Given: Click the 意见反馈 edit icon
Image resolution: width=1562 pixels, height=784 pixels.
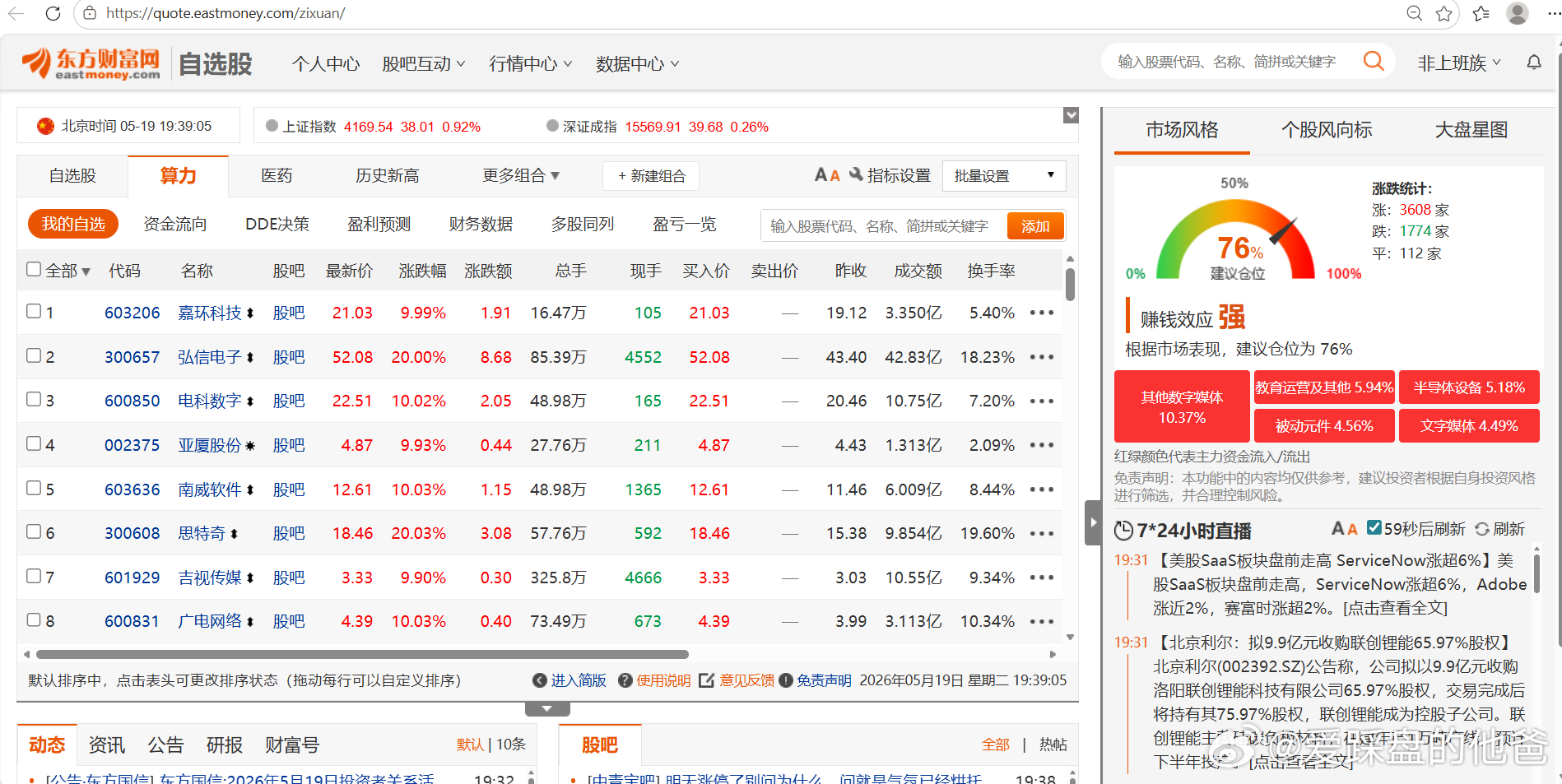Looking at the screenshot, I should click(706, 680).
